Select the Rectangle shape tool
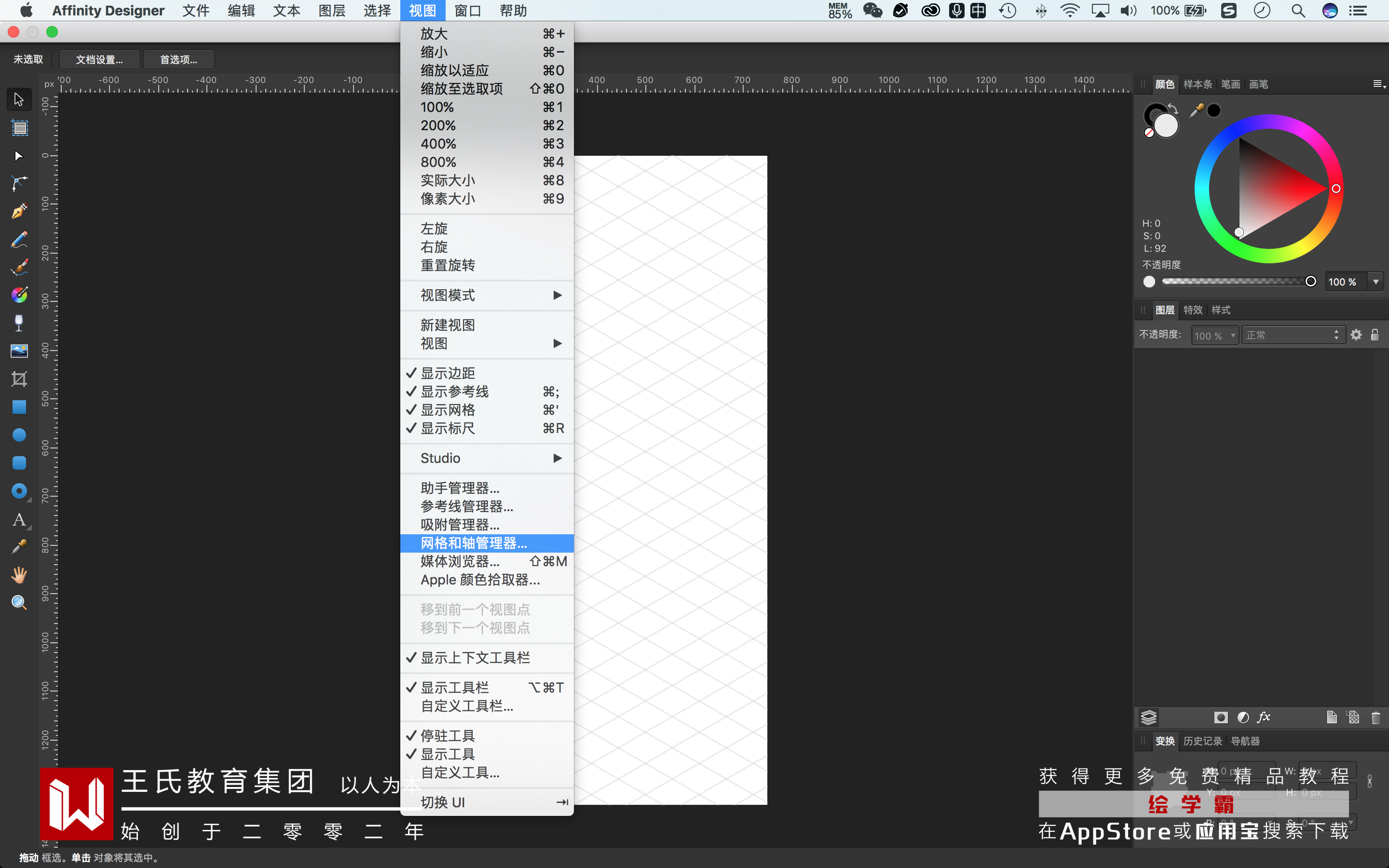The height and width of the screenshot is (868, 1389). (19, 407)
